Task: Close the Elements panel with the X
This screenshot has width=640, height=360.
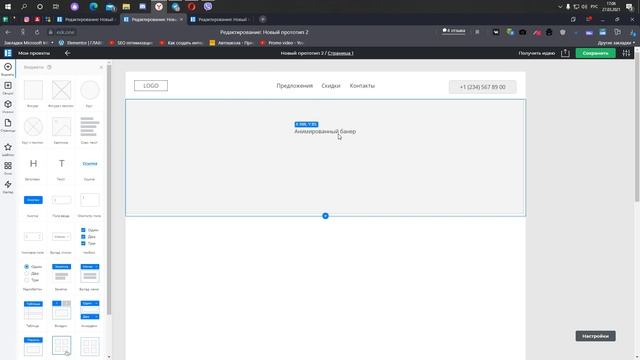Action: click(101, 67)
